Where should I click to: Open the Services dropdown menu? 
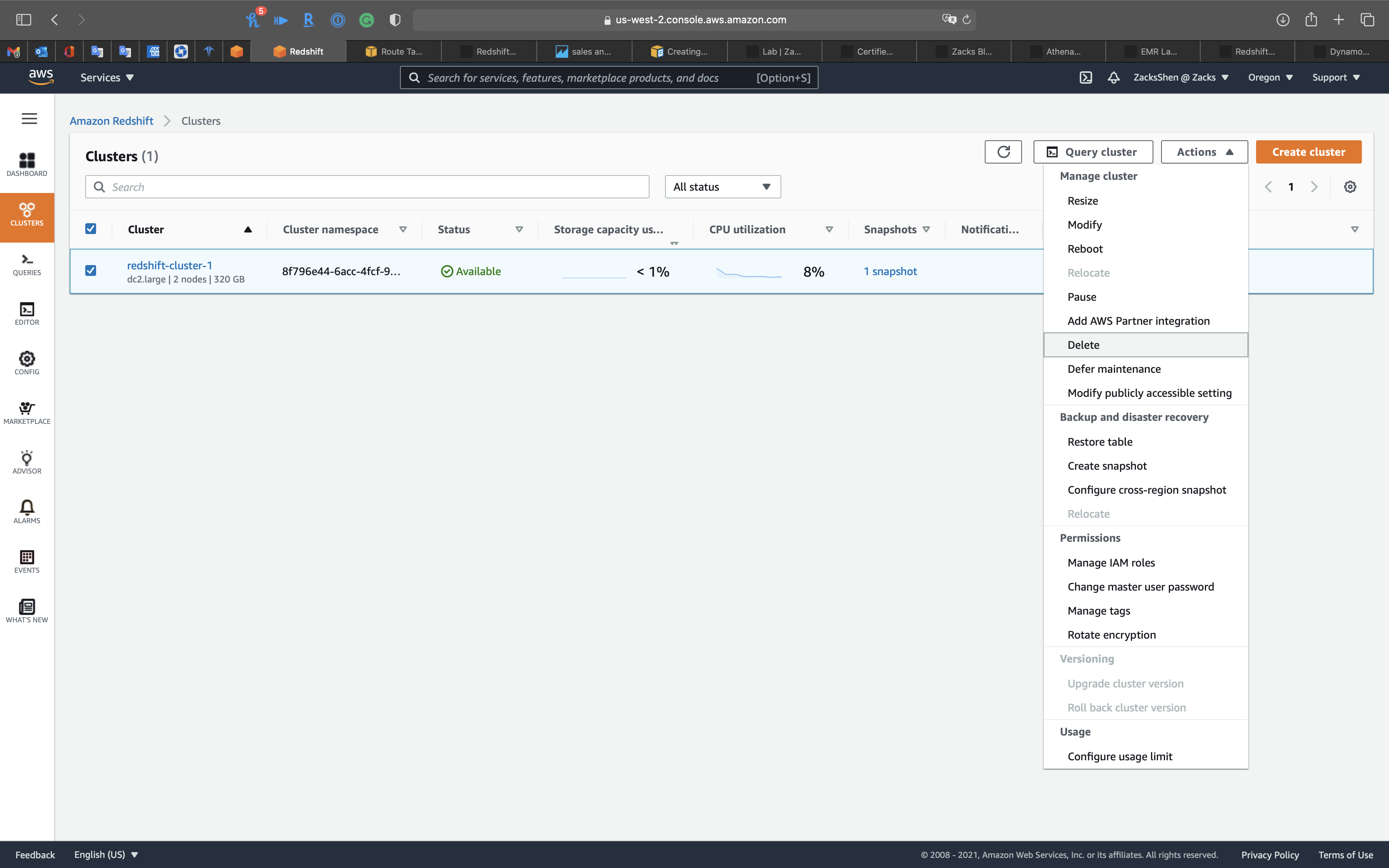107,77
